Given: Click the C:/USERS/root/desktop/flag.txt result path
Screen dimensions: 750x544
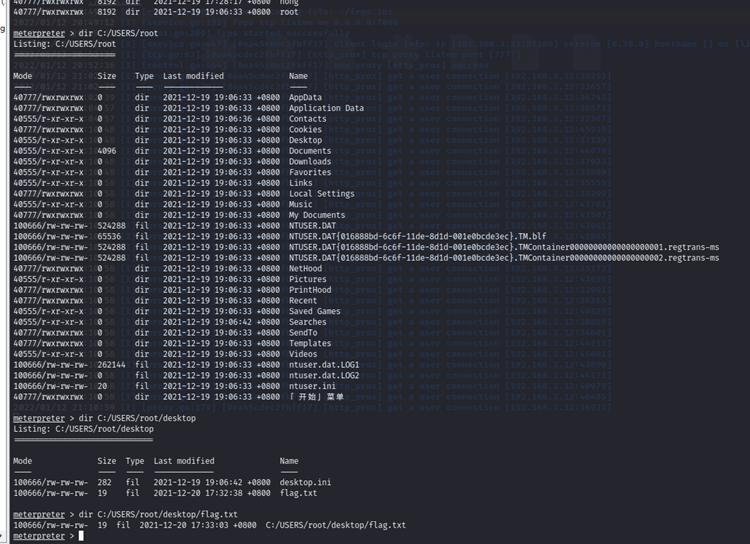Looking at the screenshot, I should 336,525.
